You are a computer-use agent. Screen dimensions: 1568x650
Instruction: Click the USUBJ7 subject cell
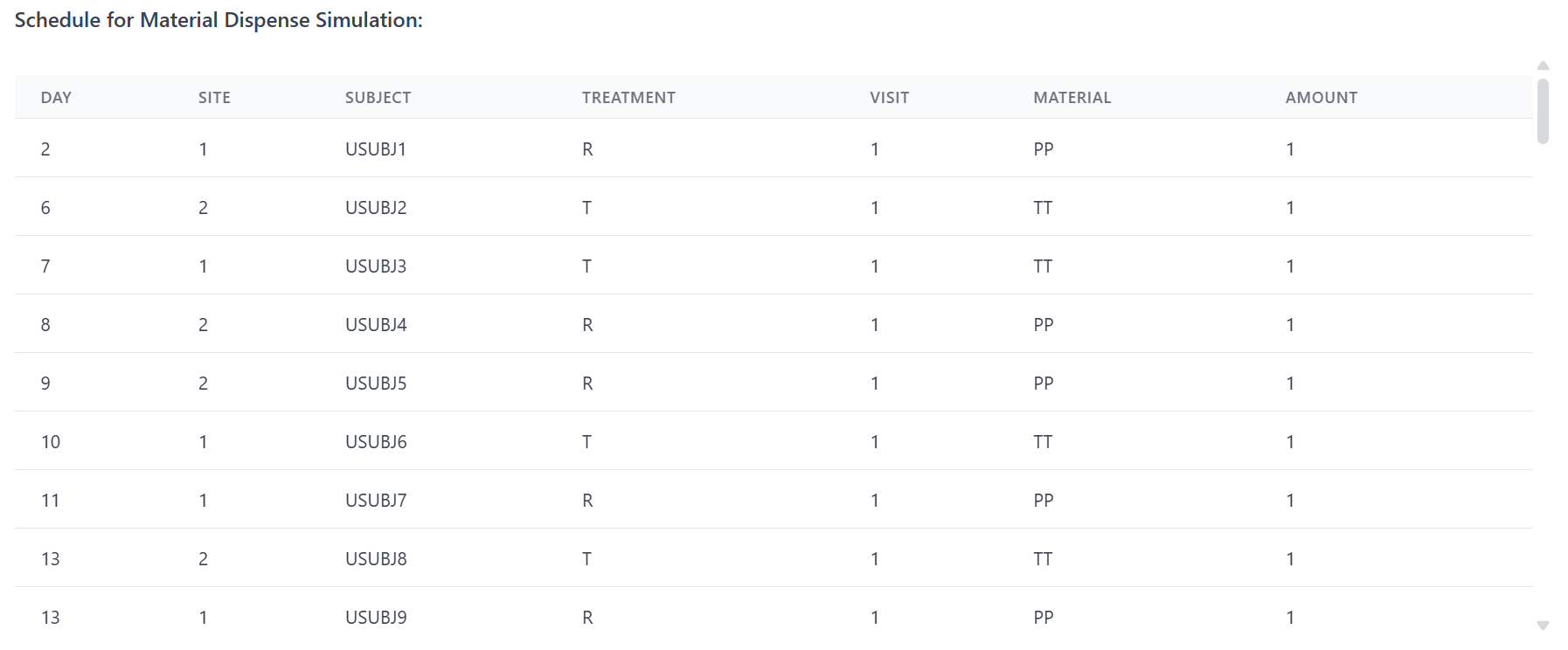point(376,501)
